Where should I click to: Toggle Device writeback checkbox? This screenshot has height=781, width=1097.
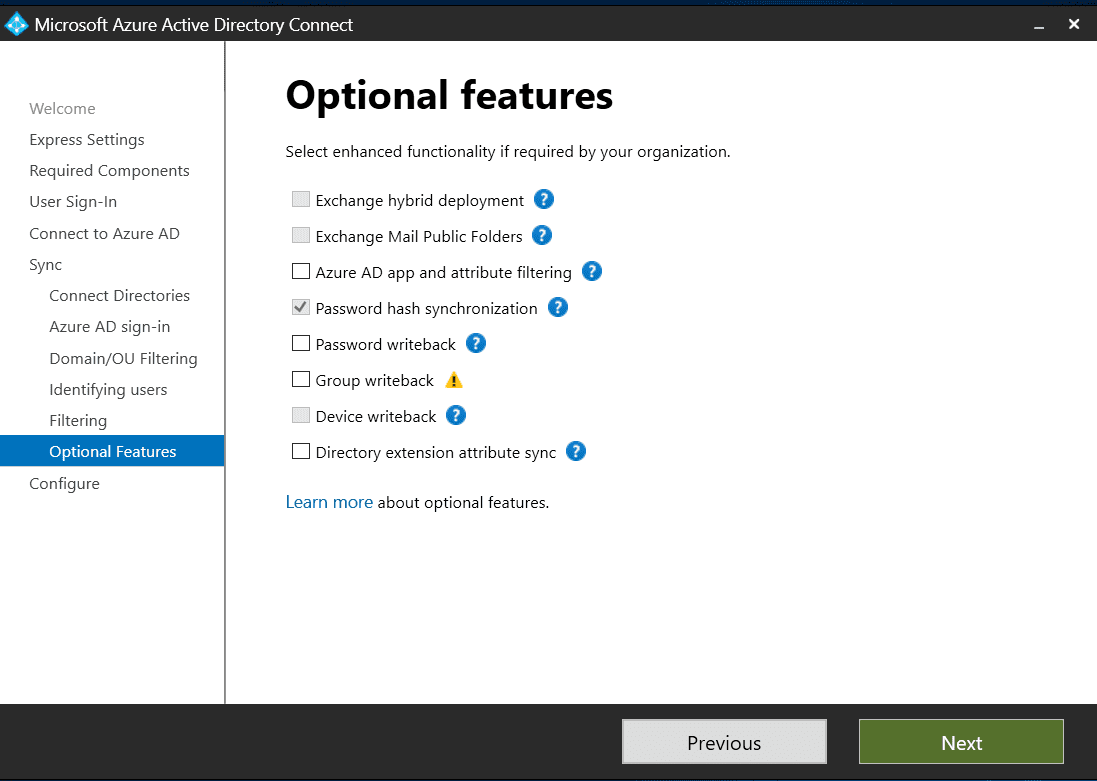coord(301,416)
